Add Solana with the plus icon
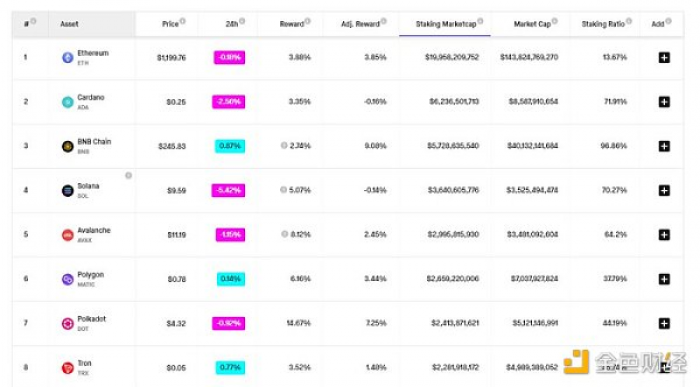The image size is (700, 387). tap(664, 191)
